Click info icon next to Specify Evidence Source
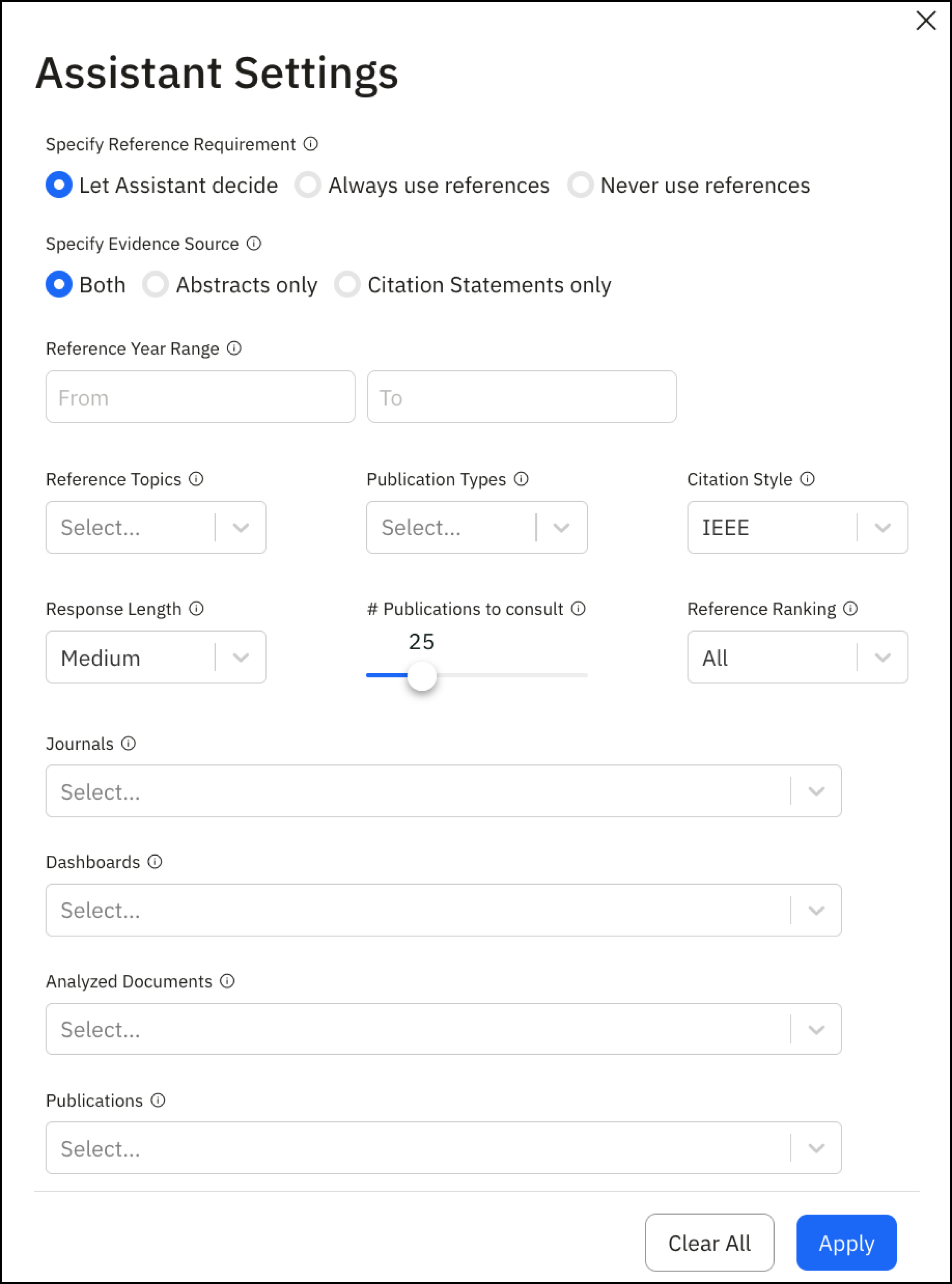This screenshot has width=952, height=1284. coord(254,243)
